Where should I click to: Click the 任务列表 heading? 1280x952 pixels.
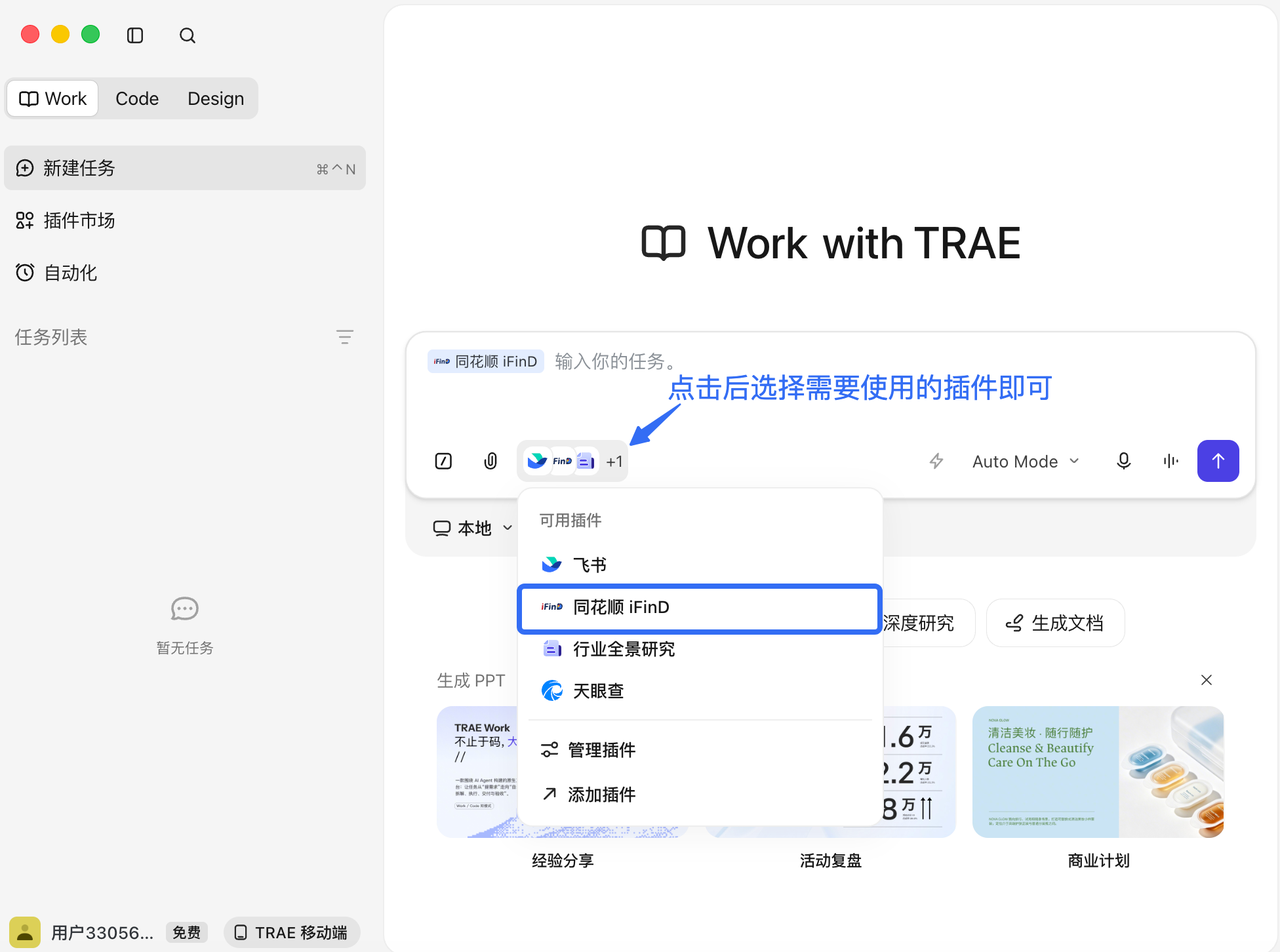pos(51,337)
